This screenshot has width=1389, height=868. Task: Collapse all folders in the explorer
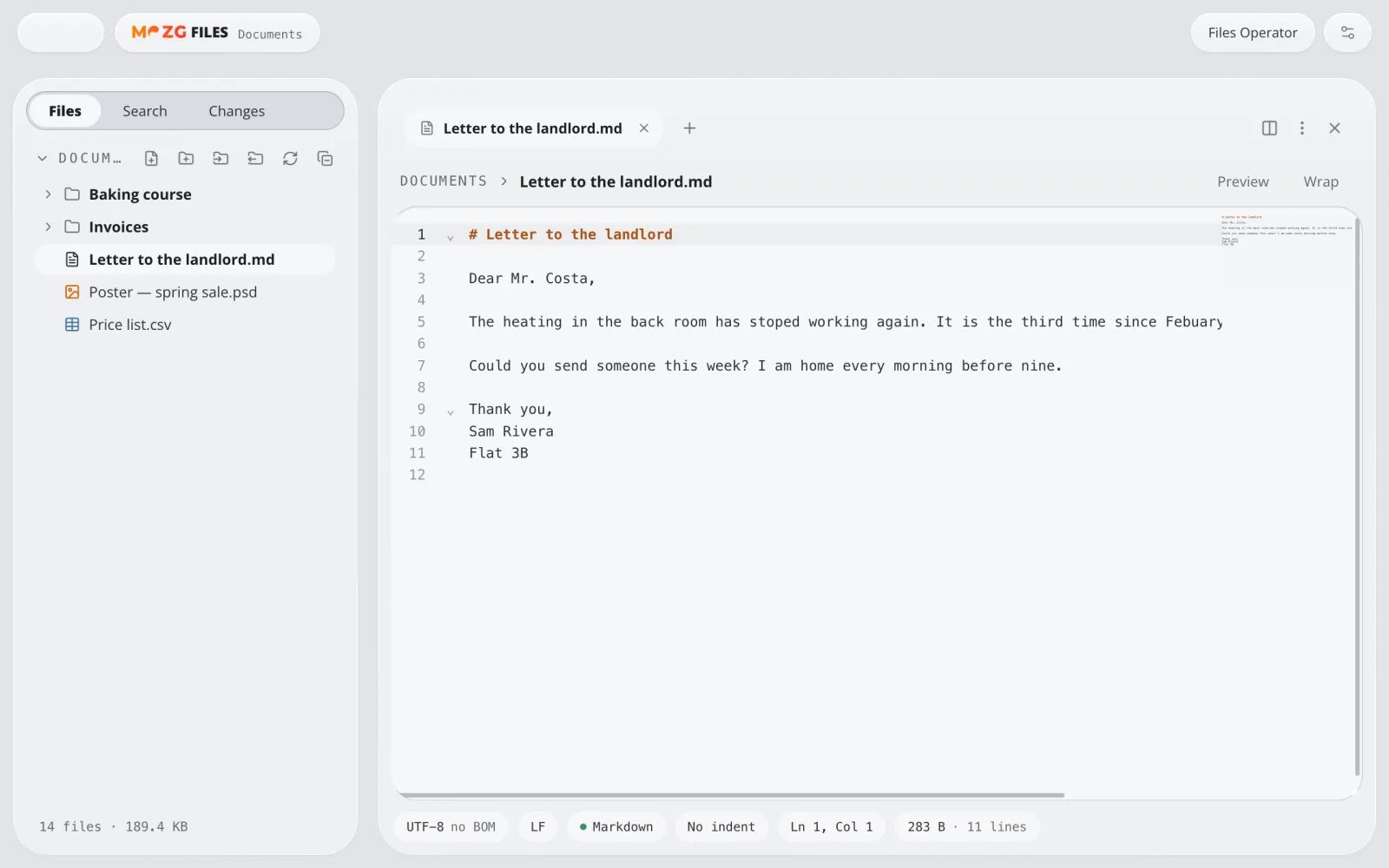pos(325,158)
